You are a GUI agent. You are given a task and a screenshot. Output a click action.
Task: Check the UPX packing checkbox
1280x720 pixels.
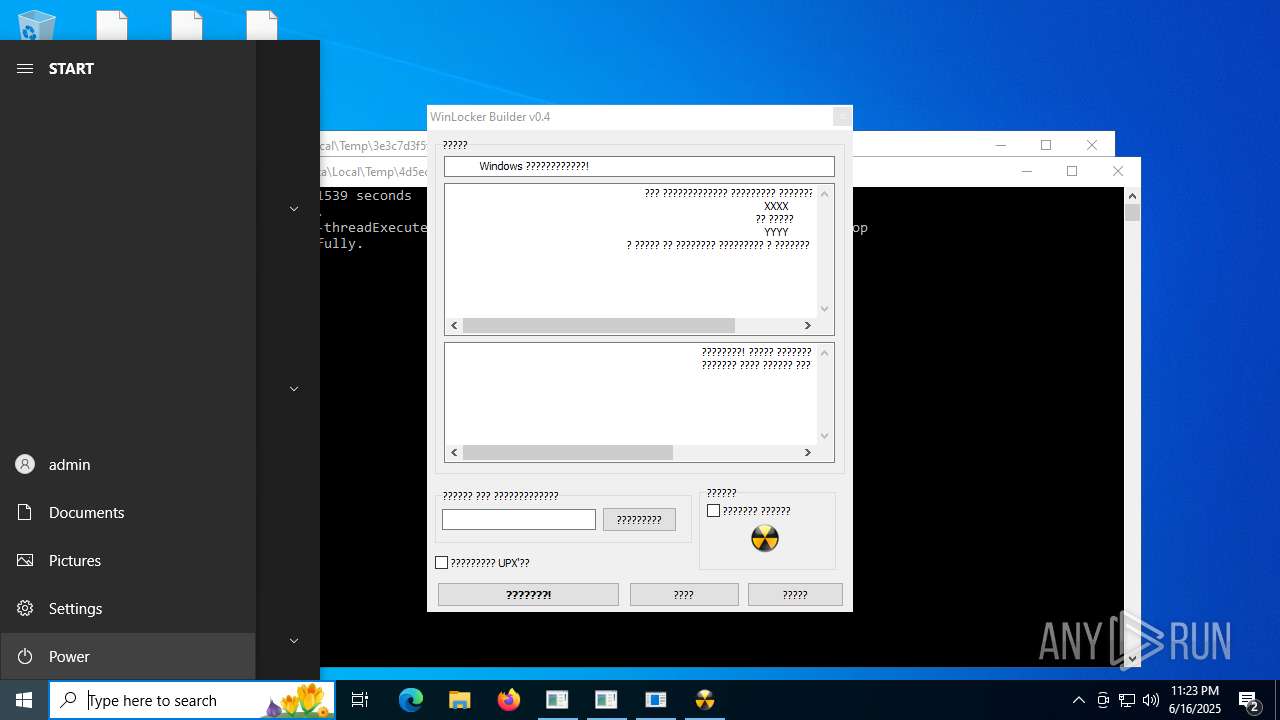point(442,563)
